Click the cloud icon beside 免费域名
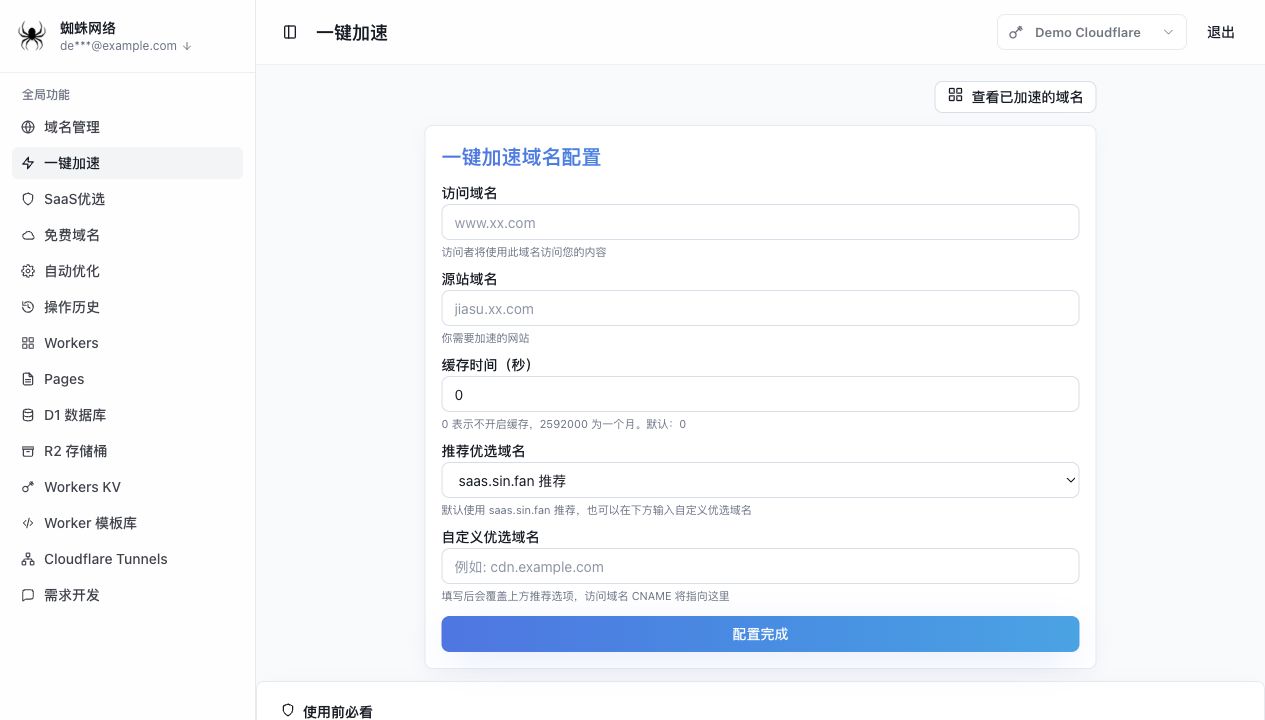Image resolution: width=1265 pixels, height=720 pixels. tap(28, 235)
